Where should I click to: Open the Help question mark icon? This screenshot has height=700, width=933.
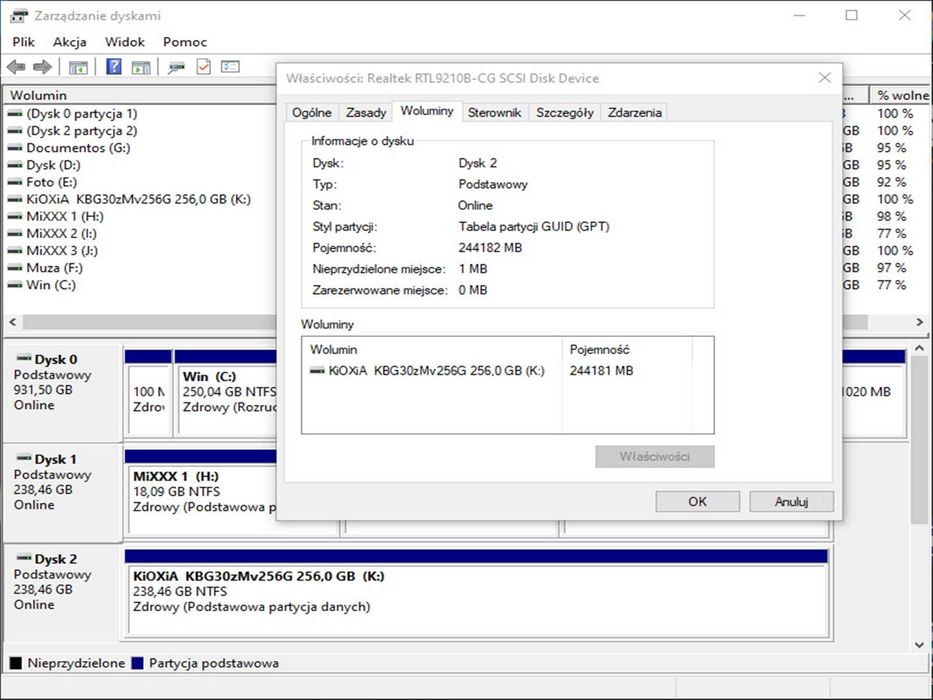point(114,67)
